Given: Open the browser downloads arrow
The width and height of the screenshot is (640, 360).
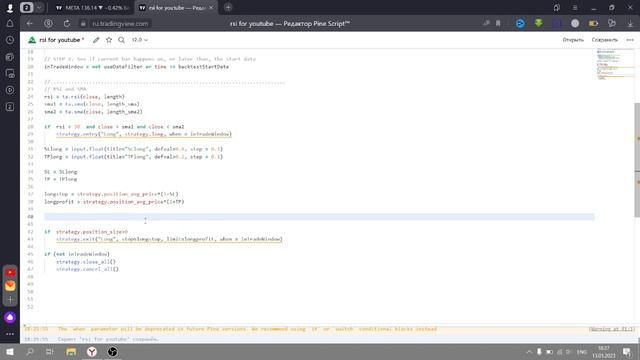Looking at the screenshot, I should point(630,24).
